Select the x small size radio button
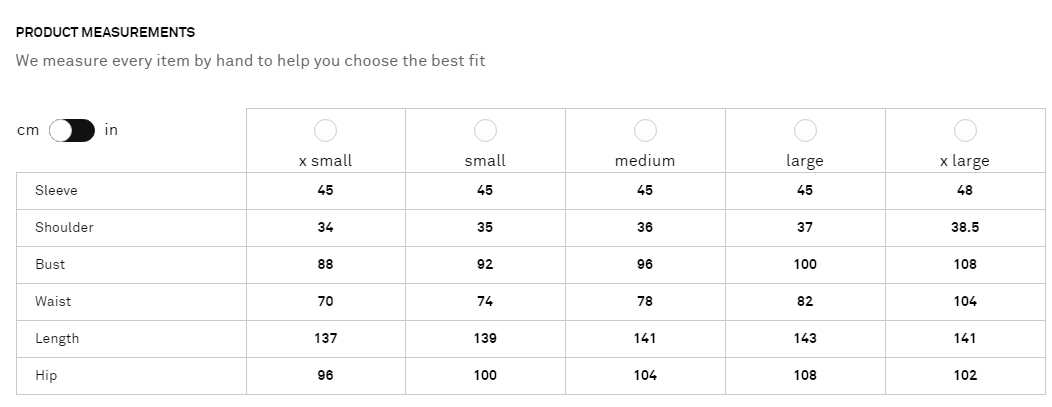Screen dimensions: 1052x407 coord(325,131)
